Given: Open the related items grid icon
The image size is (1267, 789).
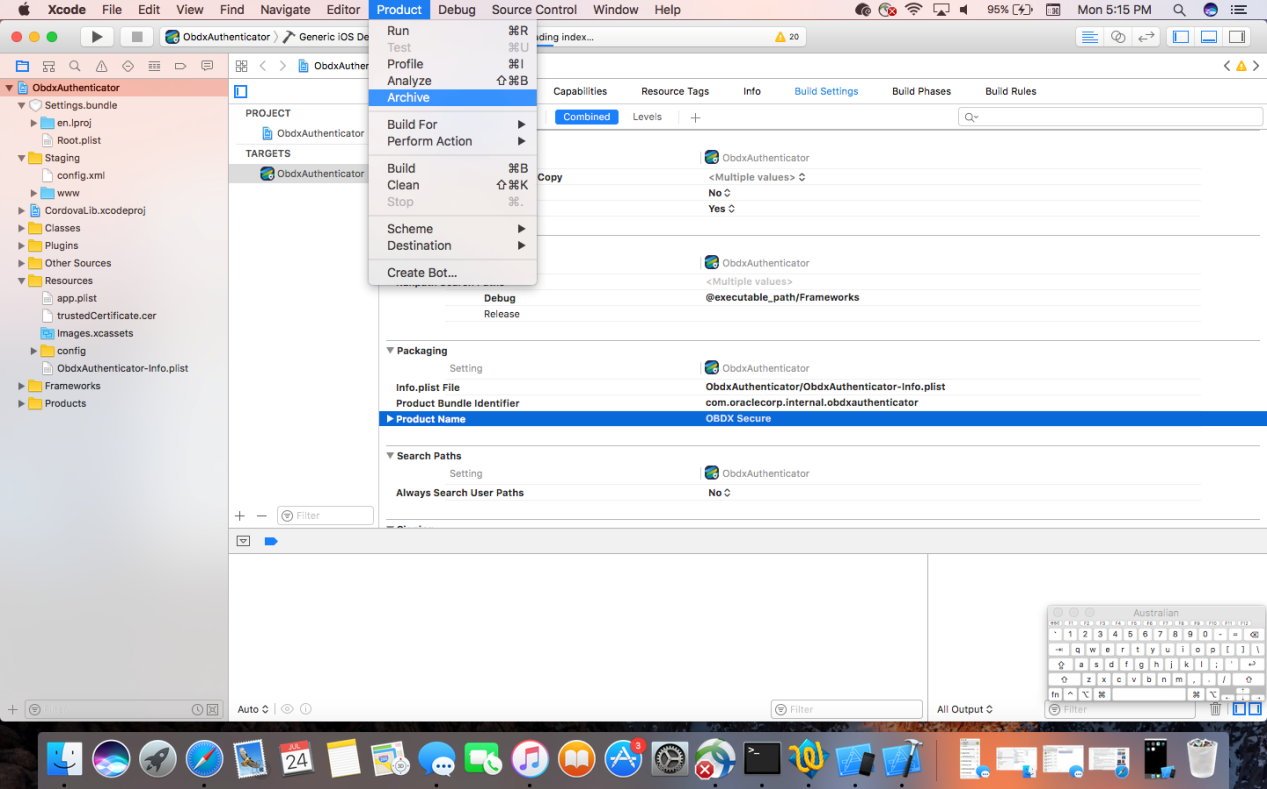Looking at the screenshot, I should pos(241,66).
